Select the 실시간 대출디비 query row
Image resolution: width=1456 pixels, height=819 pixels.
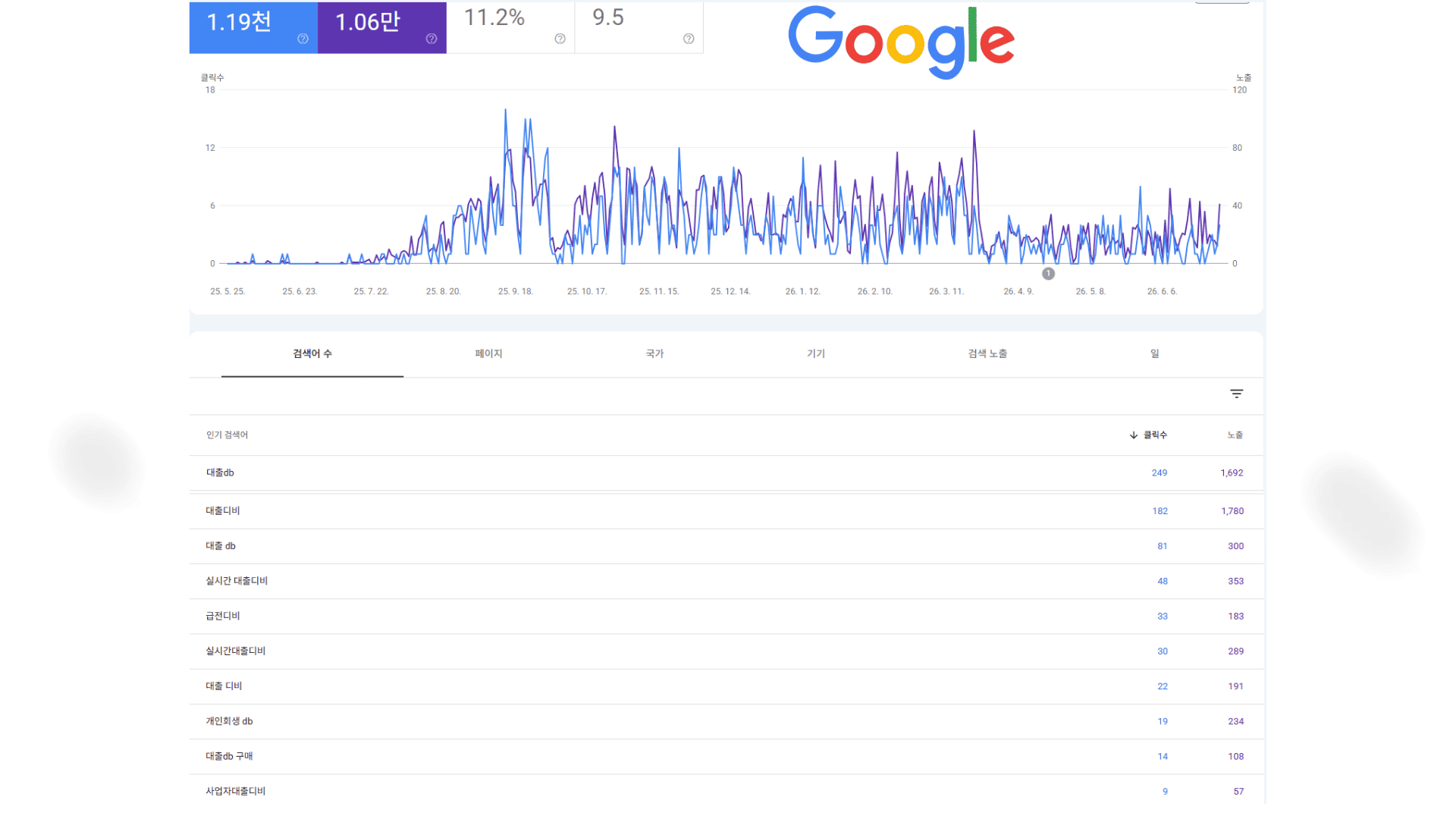tap(726, 581)
